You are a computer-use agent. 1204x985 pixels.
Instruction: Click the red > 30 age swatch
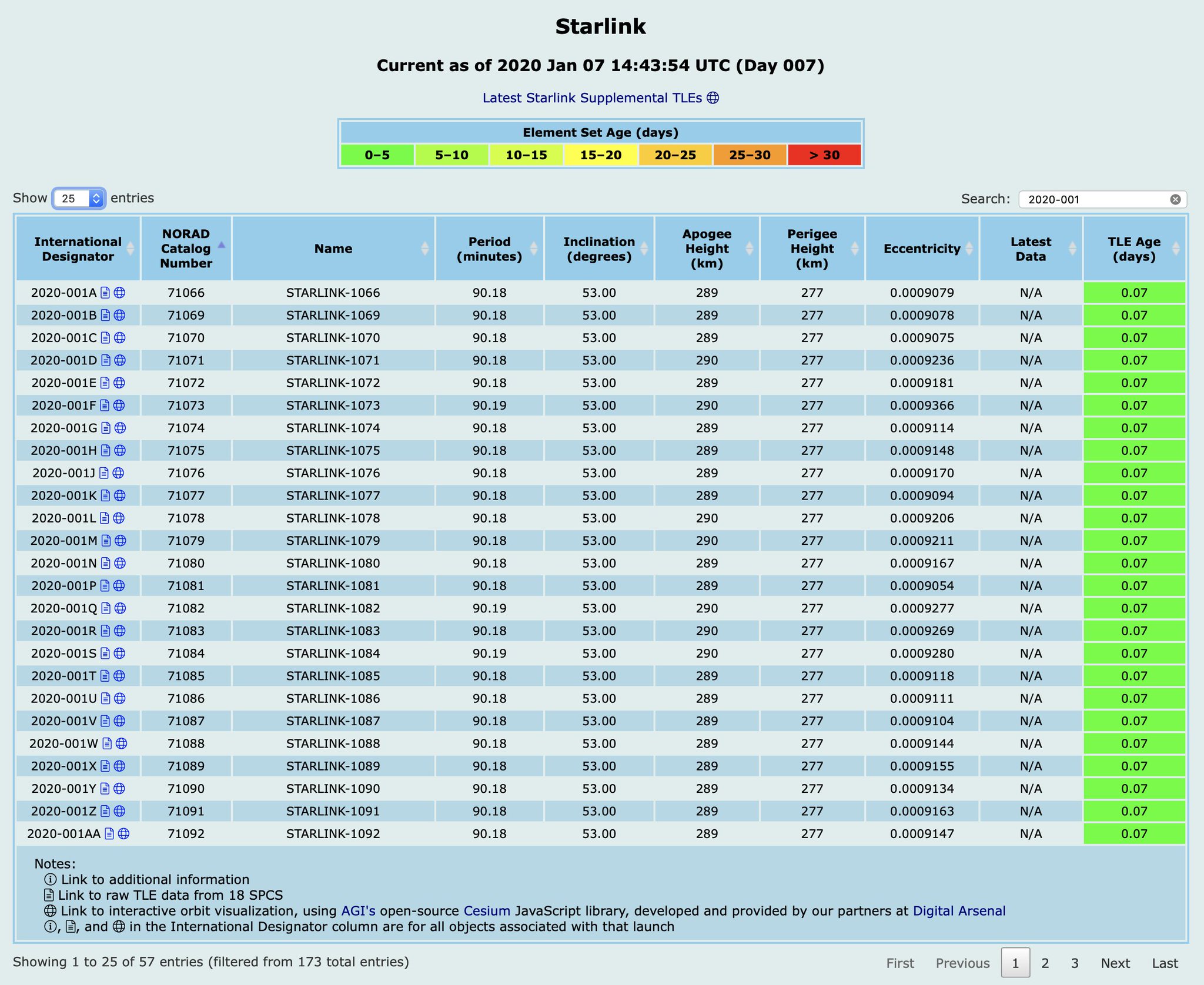[824, 155]
